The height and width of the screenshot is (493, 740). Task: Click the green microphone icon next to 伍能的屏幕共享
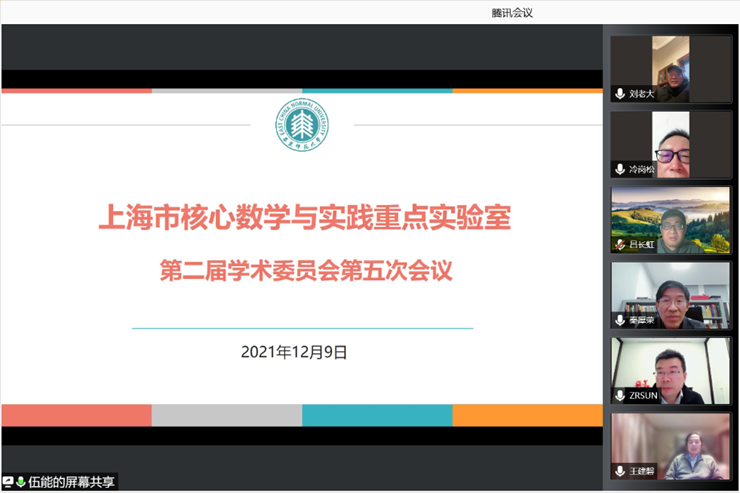(x=20, y=482)
